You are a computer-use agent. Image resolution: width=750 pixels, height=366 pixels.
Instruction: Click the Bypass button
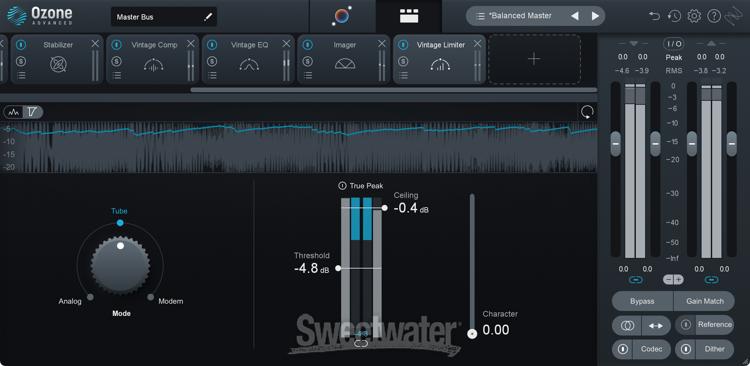(642, 301)
